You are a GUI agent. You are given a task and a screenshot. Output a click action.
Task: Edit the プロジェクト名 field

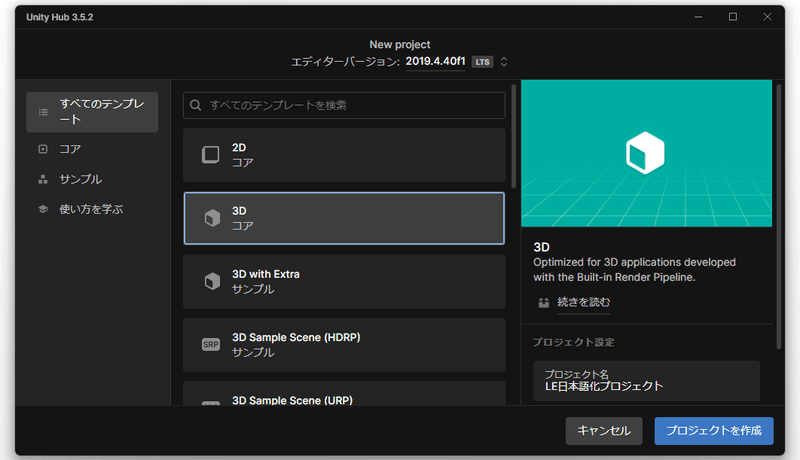(x=646, y=381)
